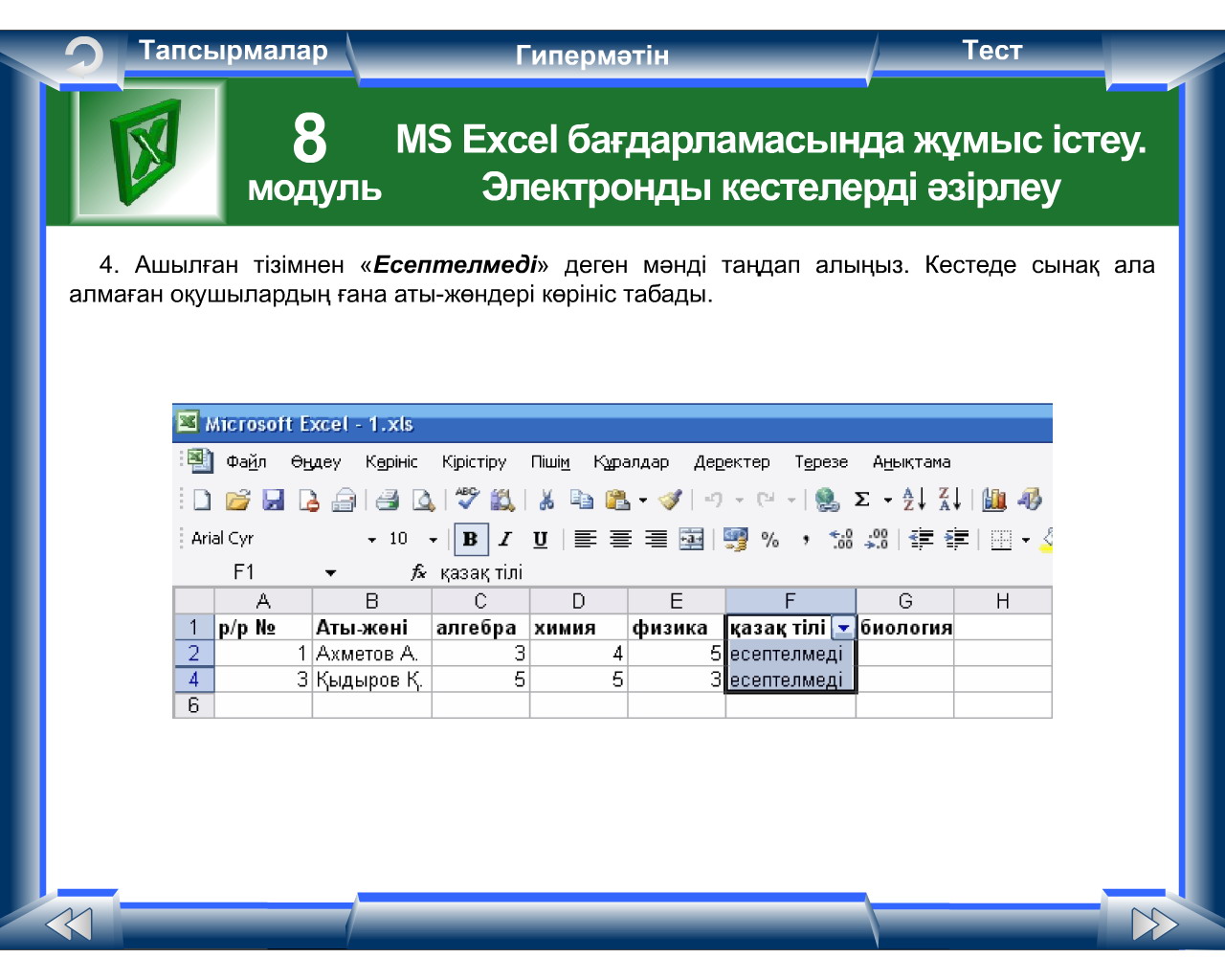Click the Spelling ABC check icon
This screenshot has width=1225, height=980.
(467, 499)
